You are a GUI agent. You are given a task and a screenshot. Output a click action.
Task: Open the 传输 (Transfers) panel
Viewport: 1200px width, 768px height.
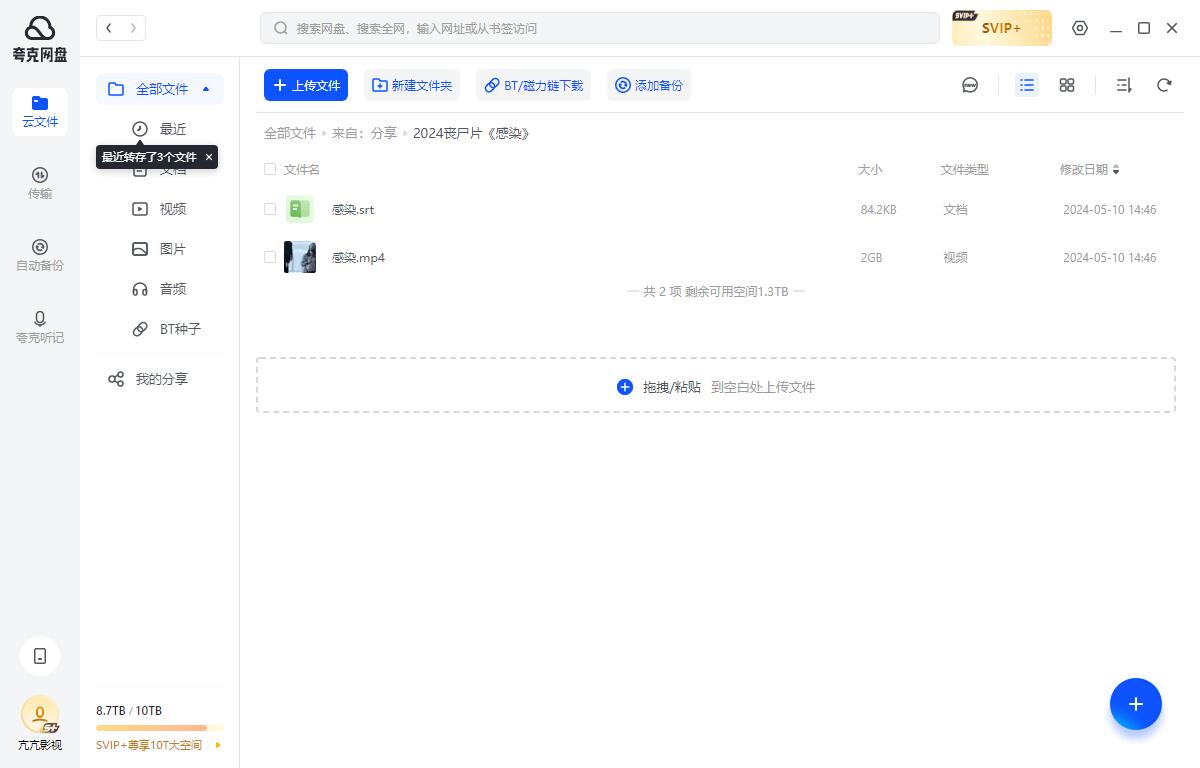coord(40,183)
